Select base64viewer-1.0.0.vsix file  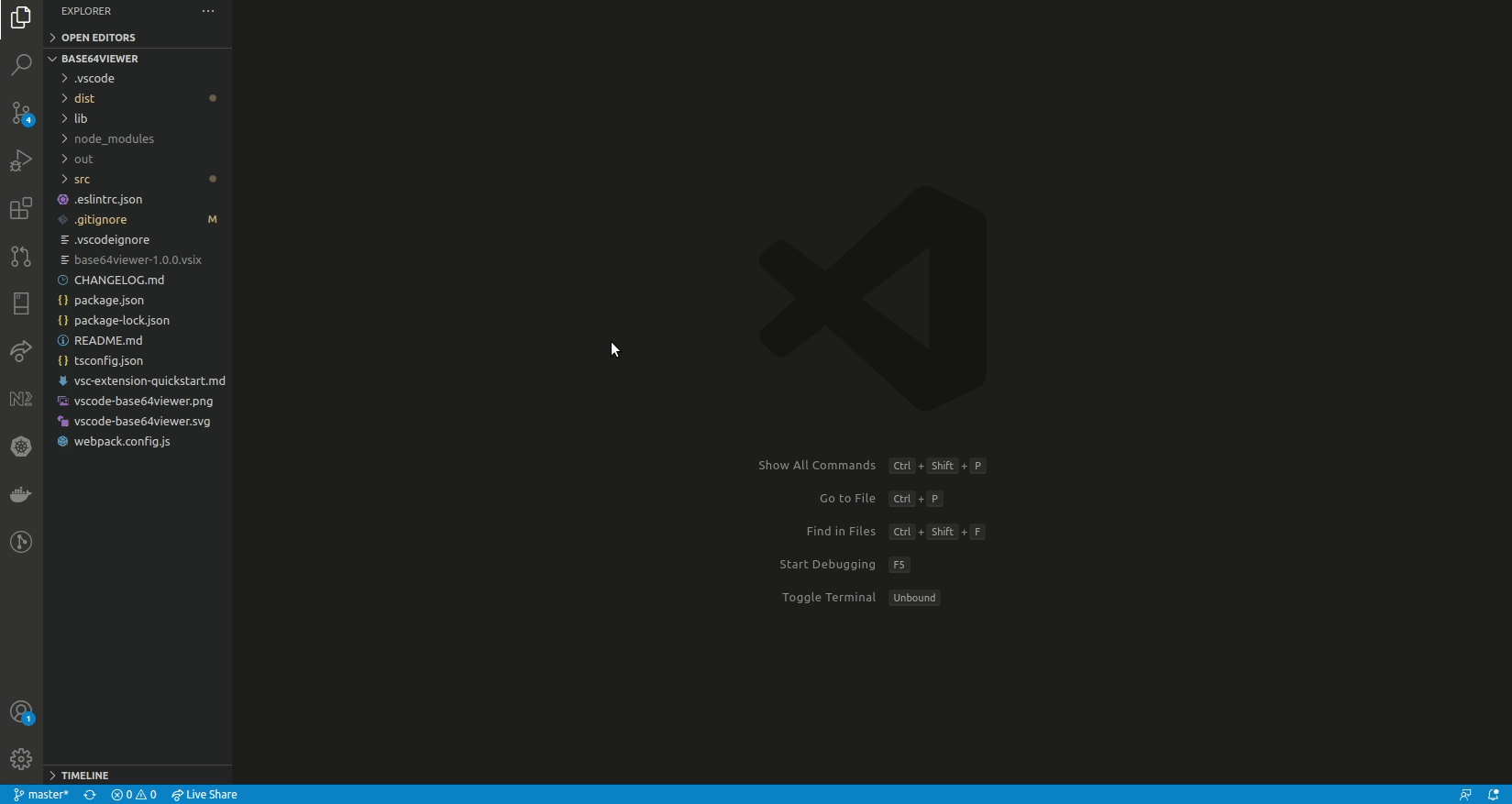click(138, 259)
